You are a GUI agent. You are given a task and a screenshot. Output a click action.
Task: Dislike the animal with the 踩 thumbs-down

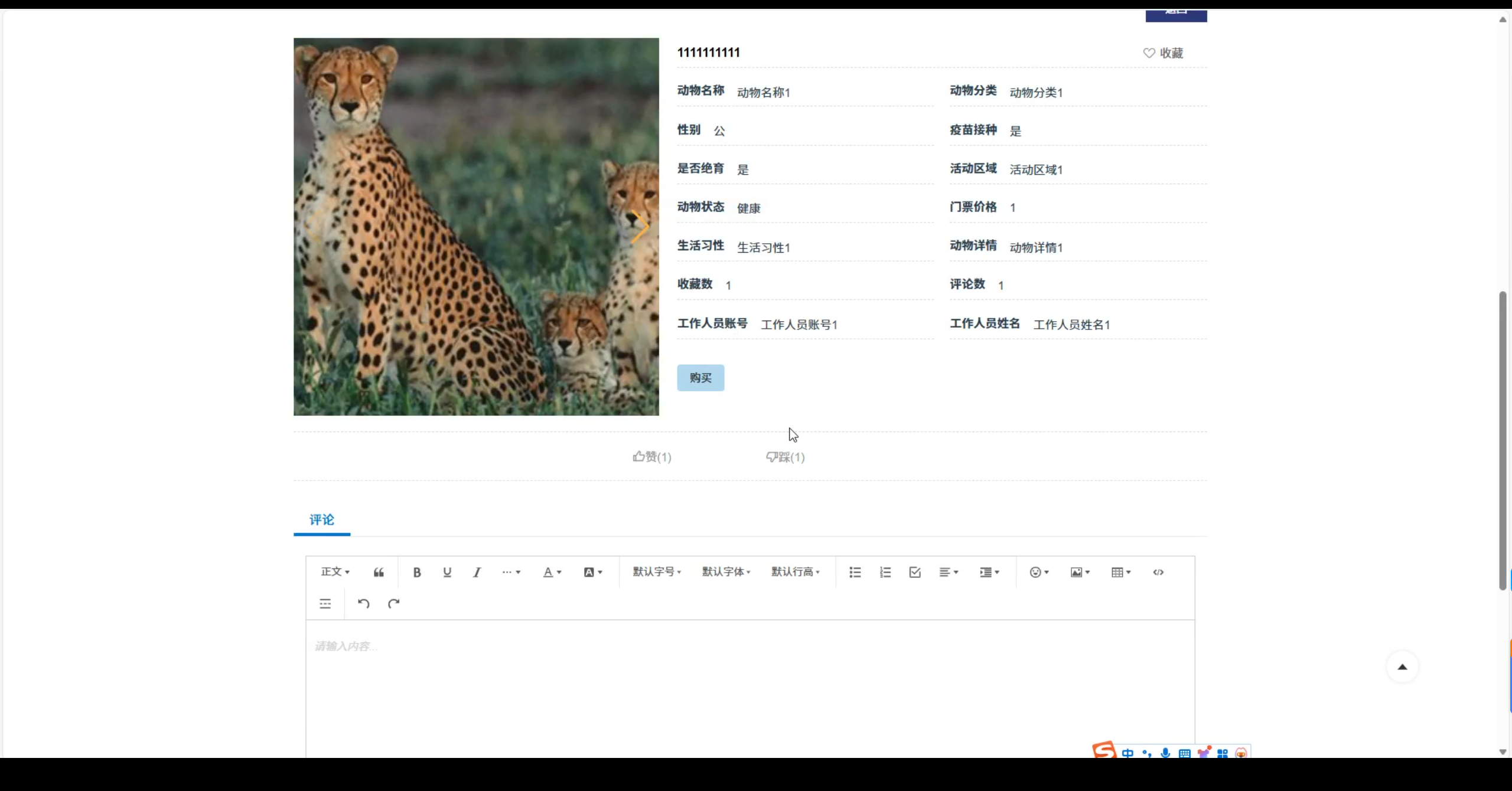tap(785, 457)
